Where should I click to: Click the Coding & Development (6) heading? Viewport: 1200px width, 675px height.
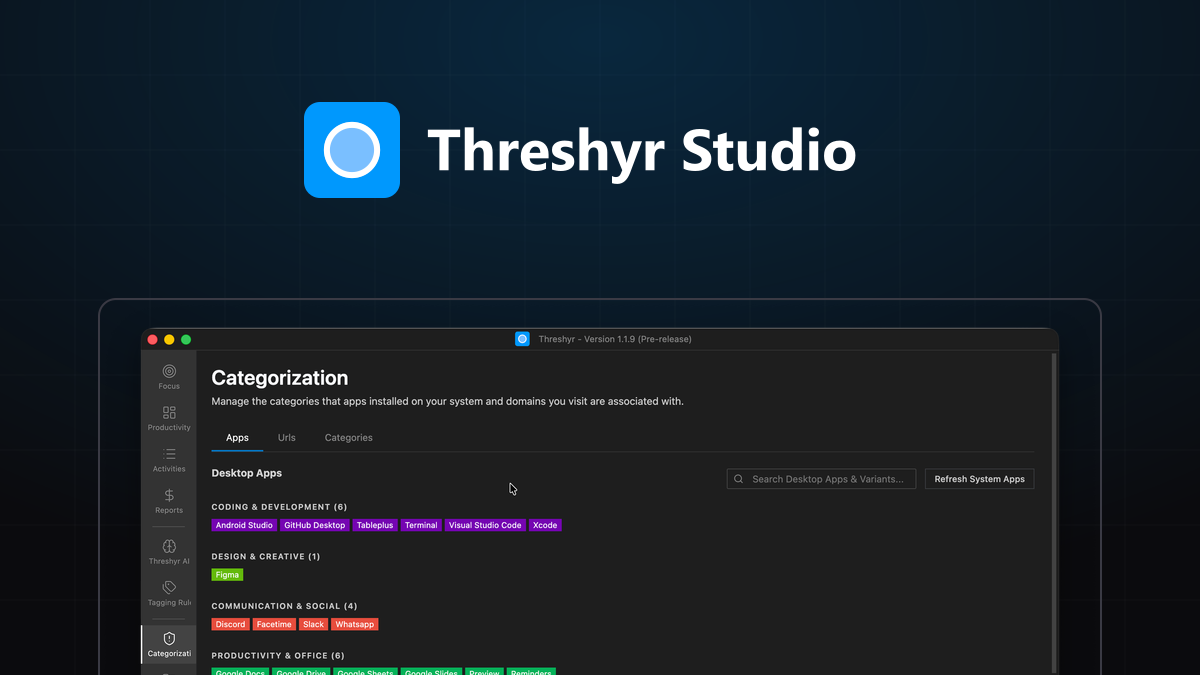coord(279,507)
